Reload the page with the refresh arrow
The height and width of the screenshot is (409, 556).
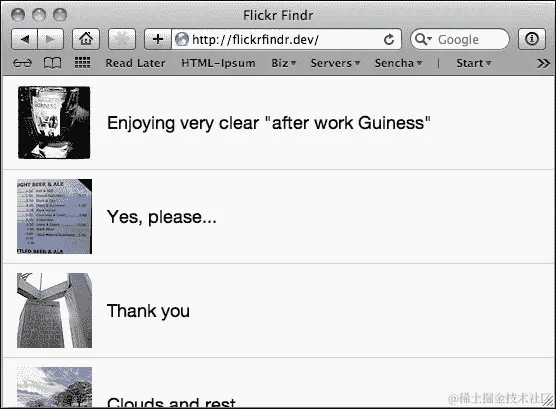click(389, 39)
